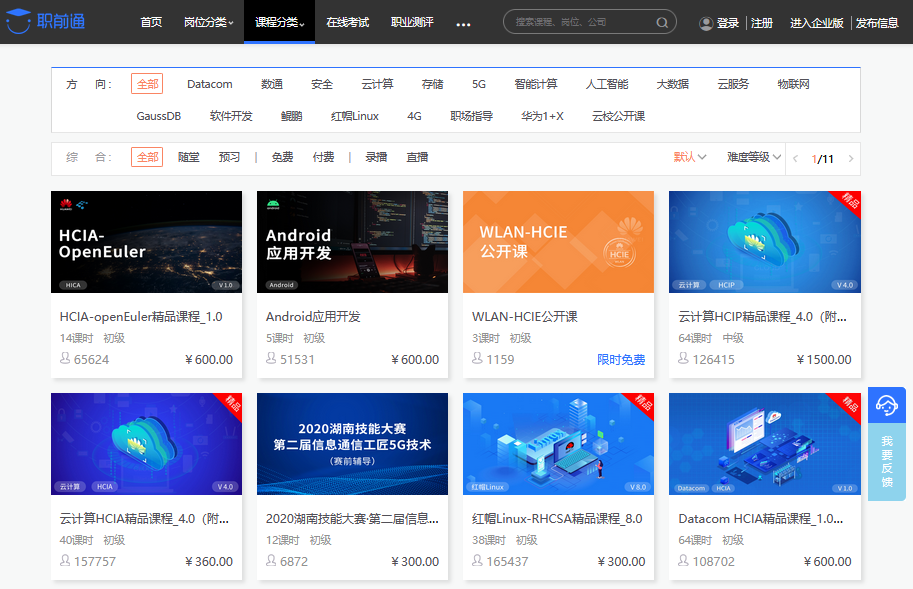The image size is (913, 589).
Task: Filter direction by 鲲鹏
Action: point(292,116)
